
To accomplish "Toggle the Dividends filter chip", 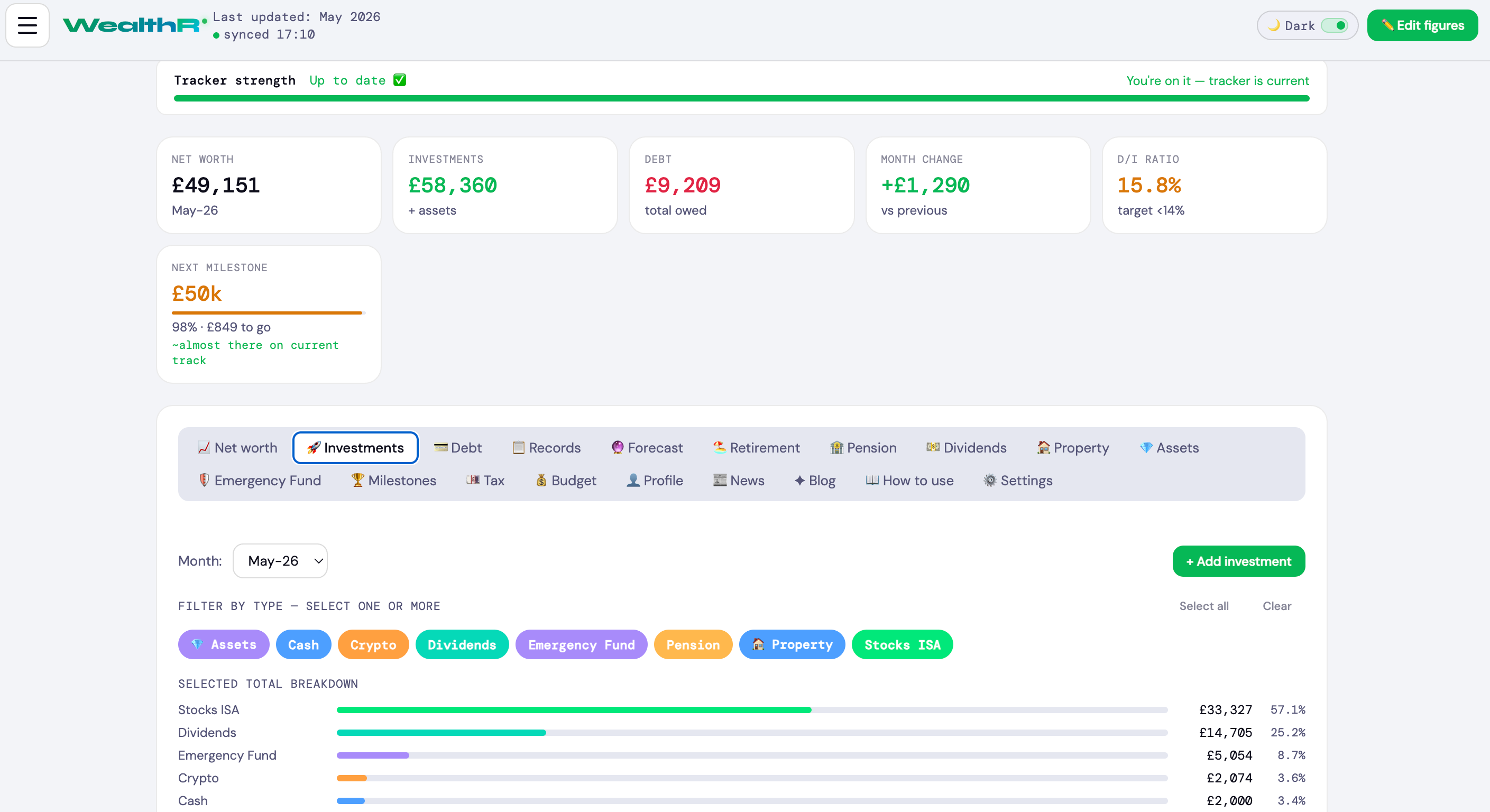I will point(462,644).
